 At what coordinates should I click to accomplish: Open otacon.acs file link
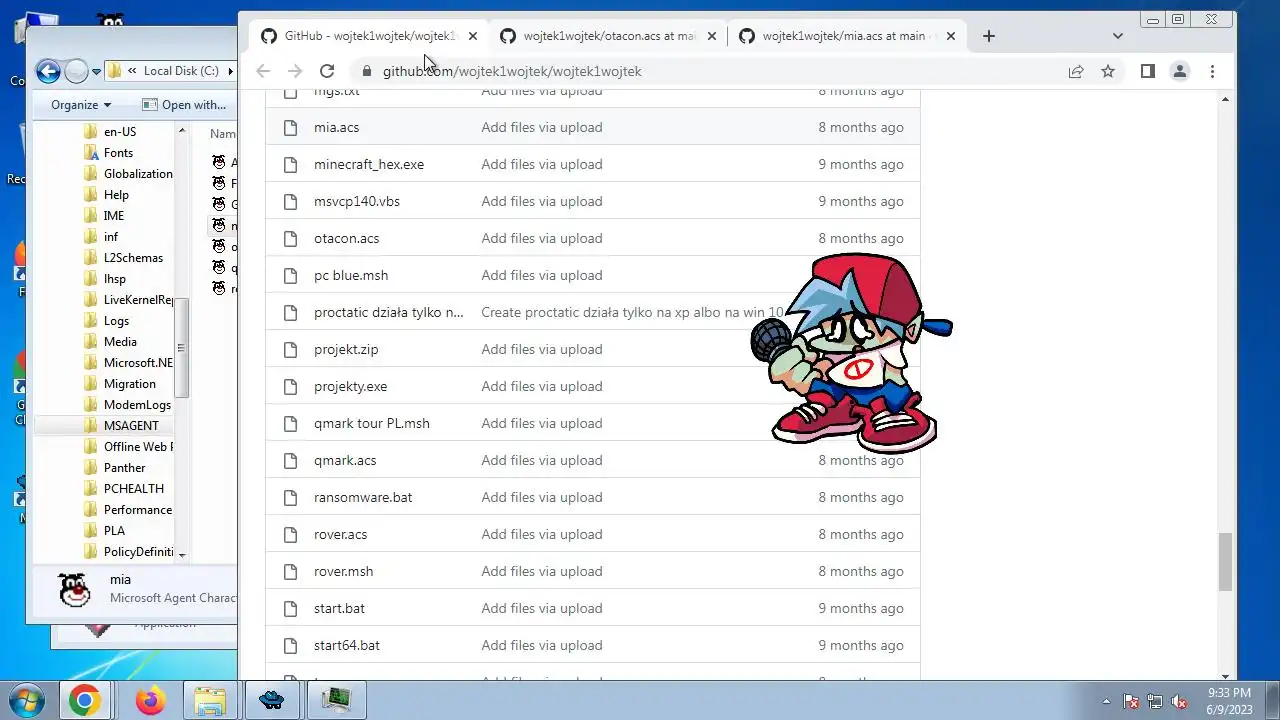tap(346, 238)
